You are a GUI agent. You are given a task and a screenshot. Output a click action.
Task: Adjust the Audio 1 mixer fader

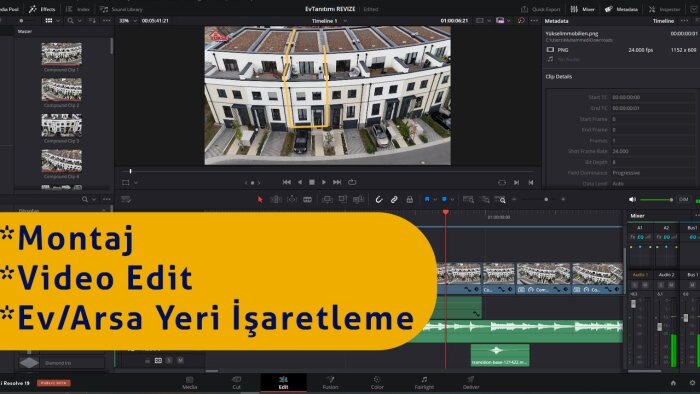tap(633, 304)
